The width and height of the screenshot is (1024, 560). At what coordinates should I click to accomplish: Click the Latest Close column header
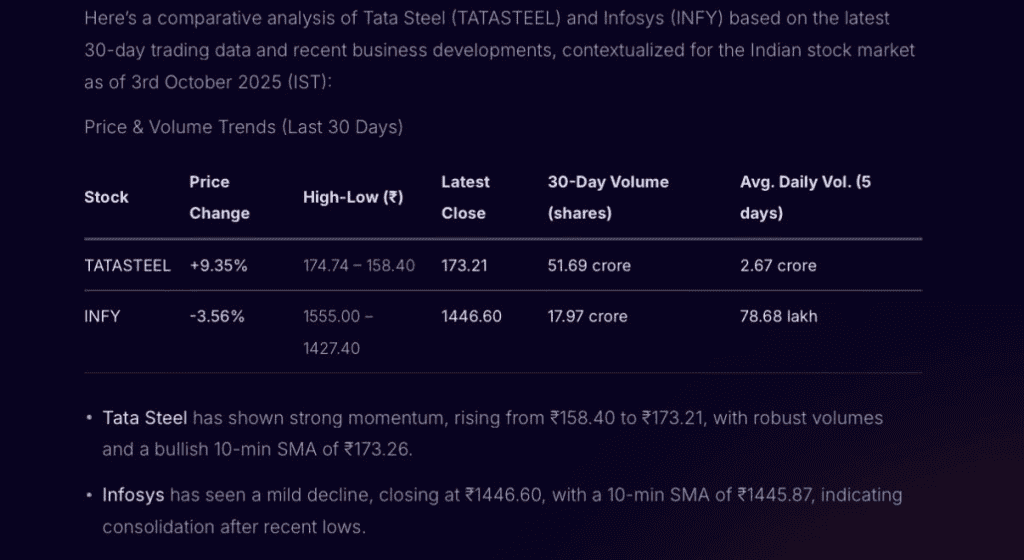point(465,197)
